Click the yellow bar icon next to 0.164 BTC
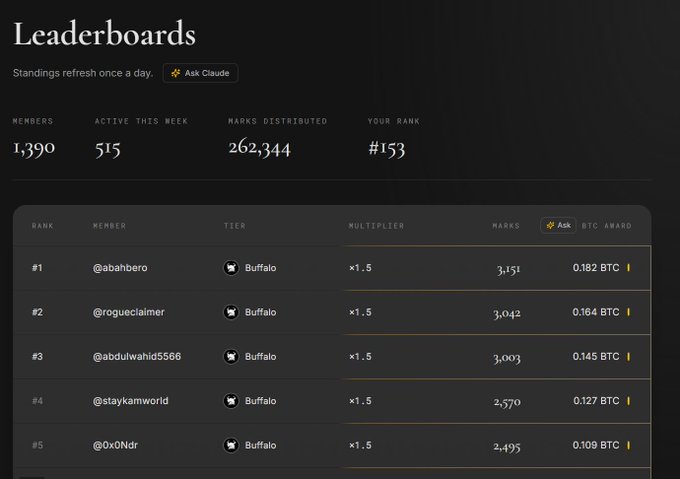The image size is (680, 479). pos(628,312)
